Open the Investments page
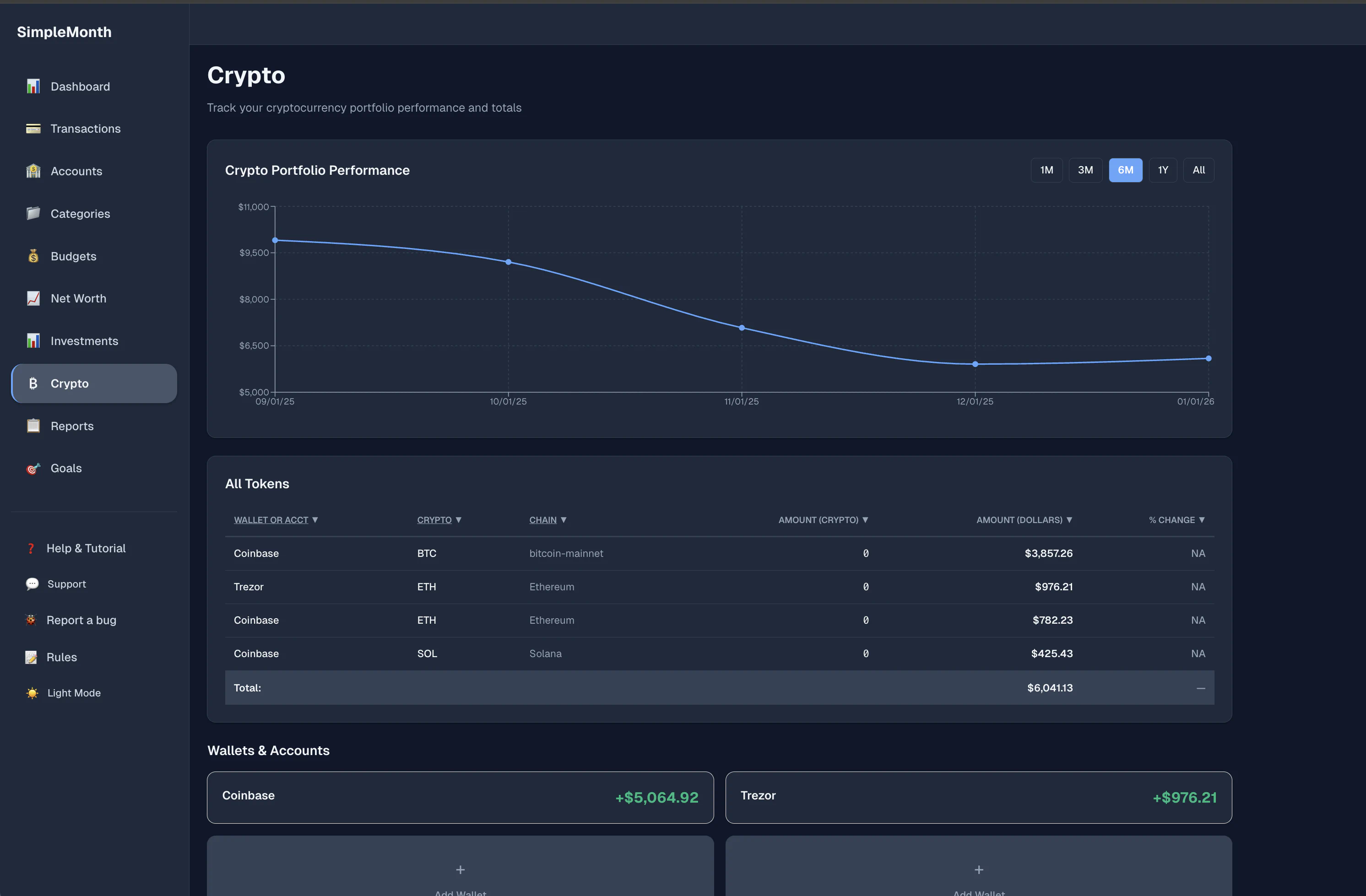 84,341
